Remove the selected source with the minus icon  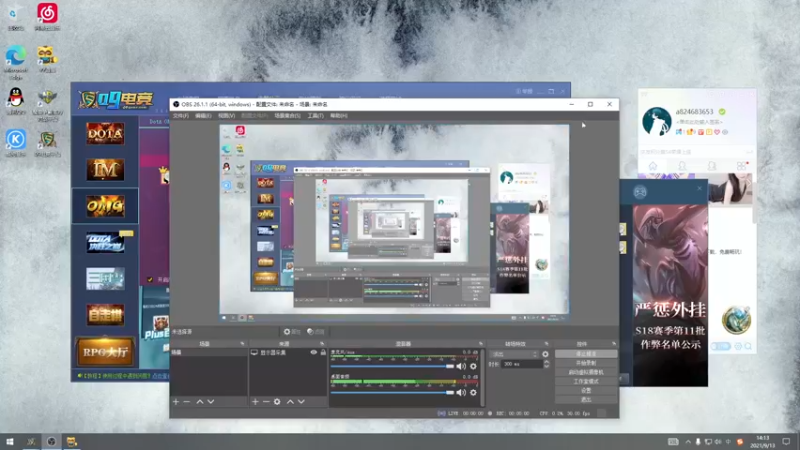pyautogui.click(x=266, y=402)
